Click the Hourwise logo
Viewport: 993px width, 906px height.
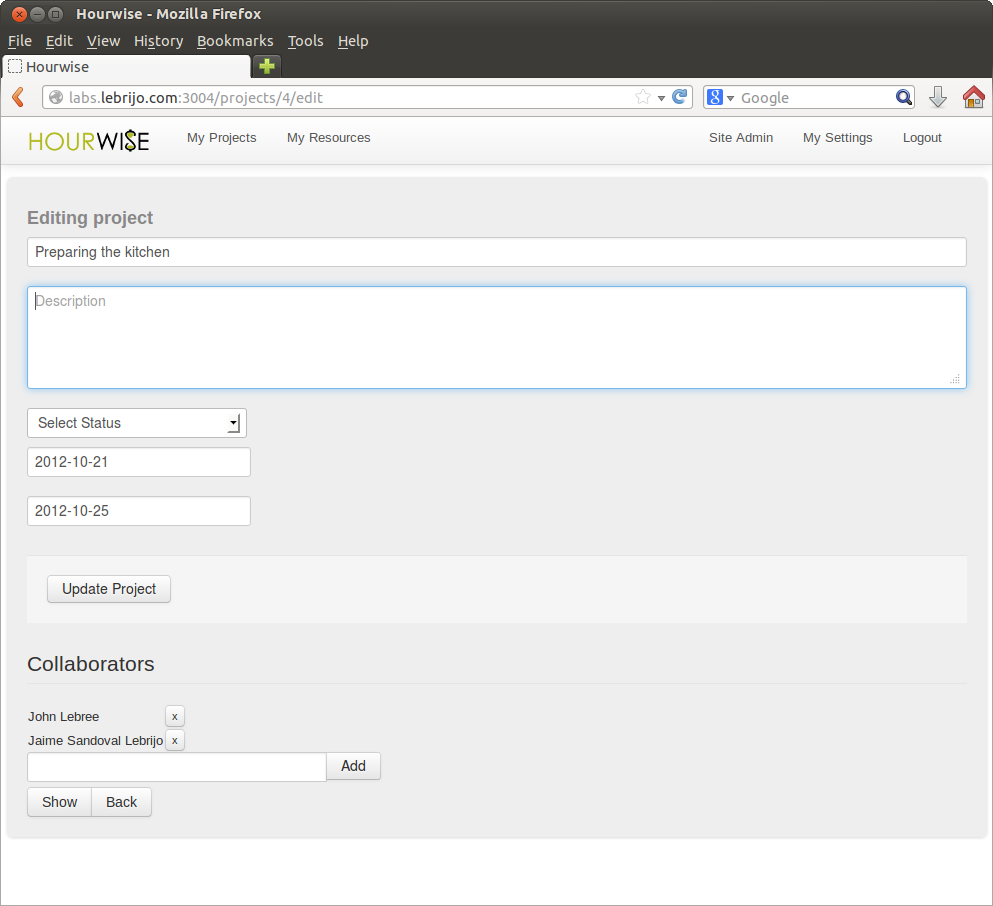point(89,141)
